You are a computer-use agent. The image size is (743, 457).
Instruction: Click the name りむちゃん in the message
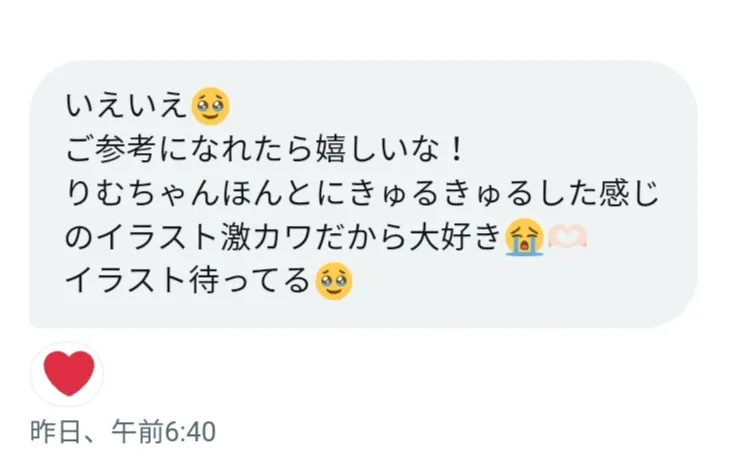(x=144, y=193)
